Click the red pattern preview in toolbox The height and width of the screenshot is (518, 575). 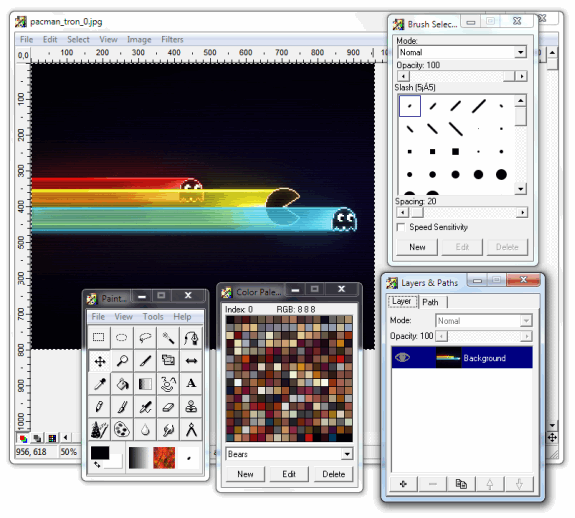point(164,458)
